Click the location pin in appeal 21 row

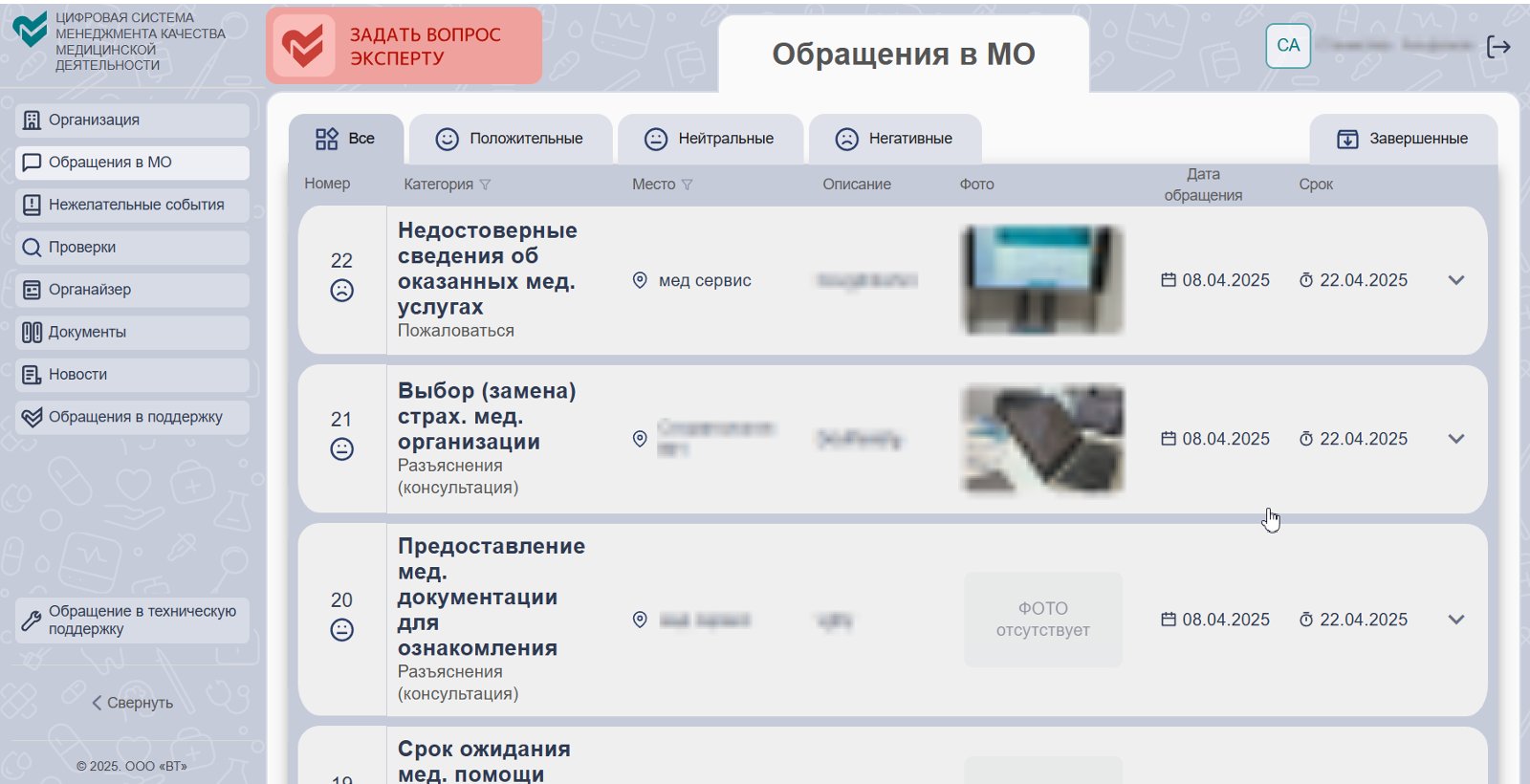click(x=640, y=439)
